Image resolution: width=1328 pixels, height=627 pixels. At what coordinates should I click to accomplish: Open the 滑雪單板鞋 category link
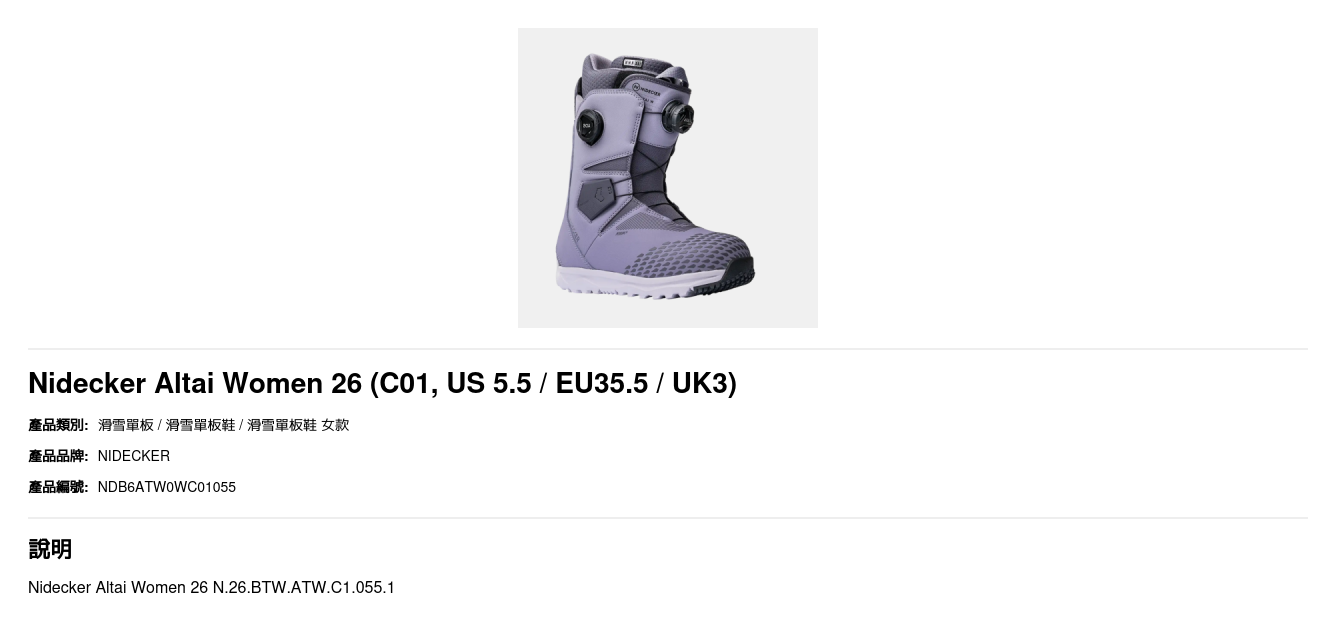tap(200, 425)
